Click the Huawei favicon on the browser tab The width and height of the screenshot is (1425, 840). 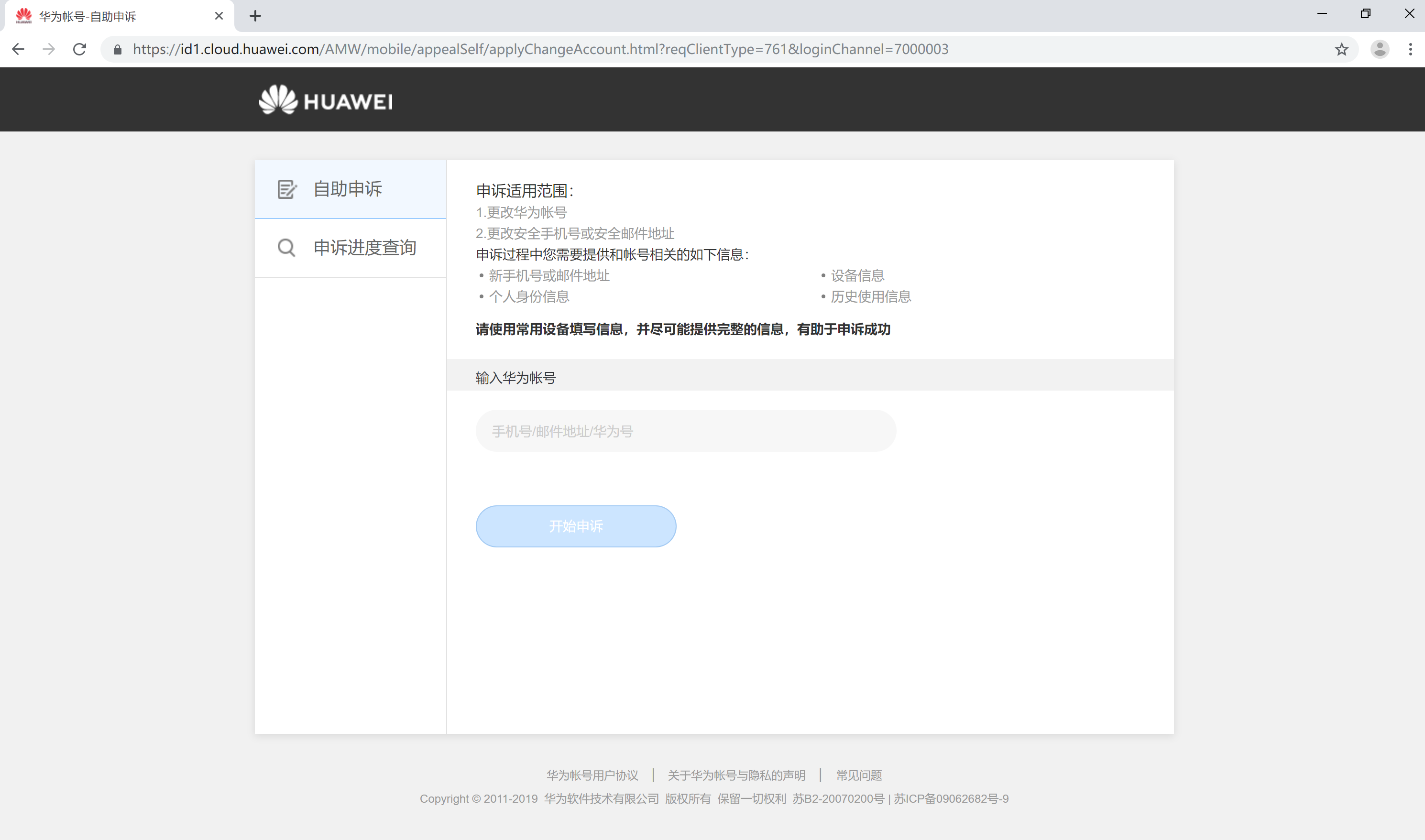[x=25, y=16]
